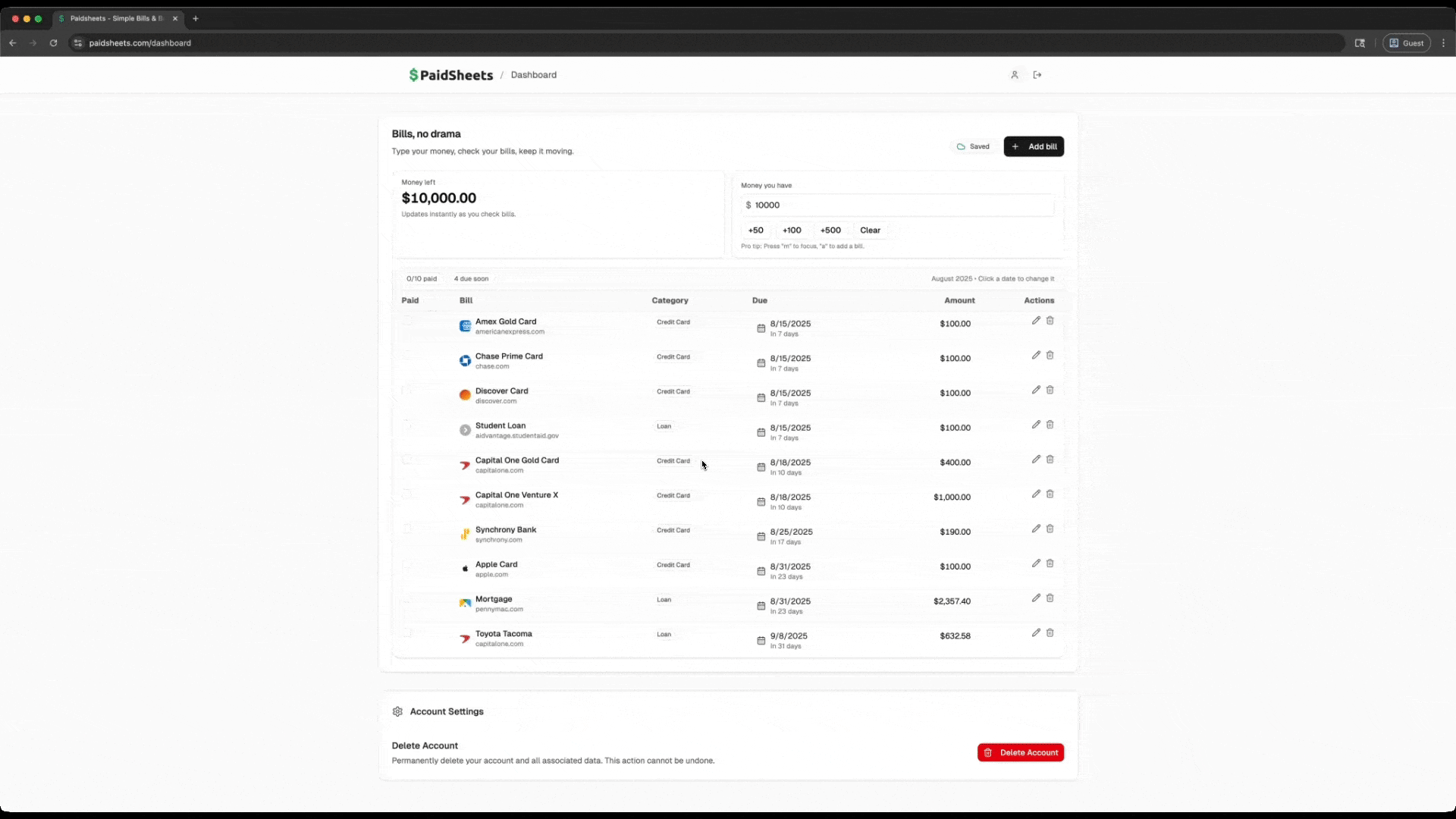Image resolution: width=1456 pixels, height=819 pixels.
Task: Mark Synchrony Bank as paid
Action: (407, 529)
